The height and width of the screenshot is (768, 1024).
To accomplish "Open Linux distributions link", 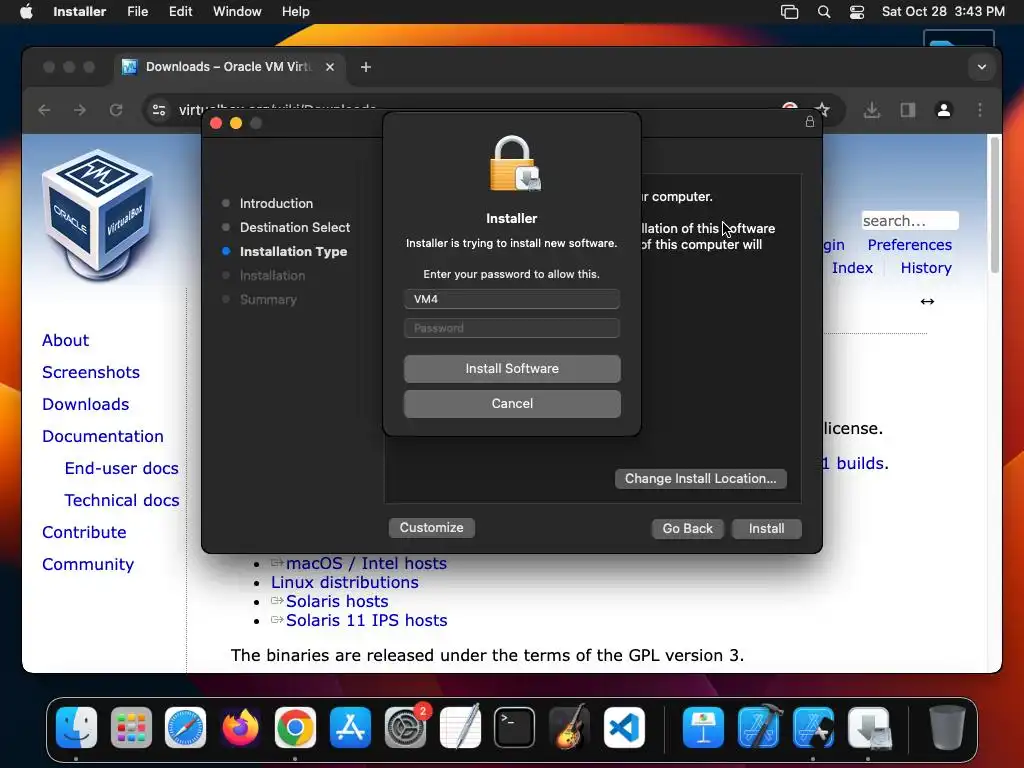I will [x=345, y=583].
